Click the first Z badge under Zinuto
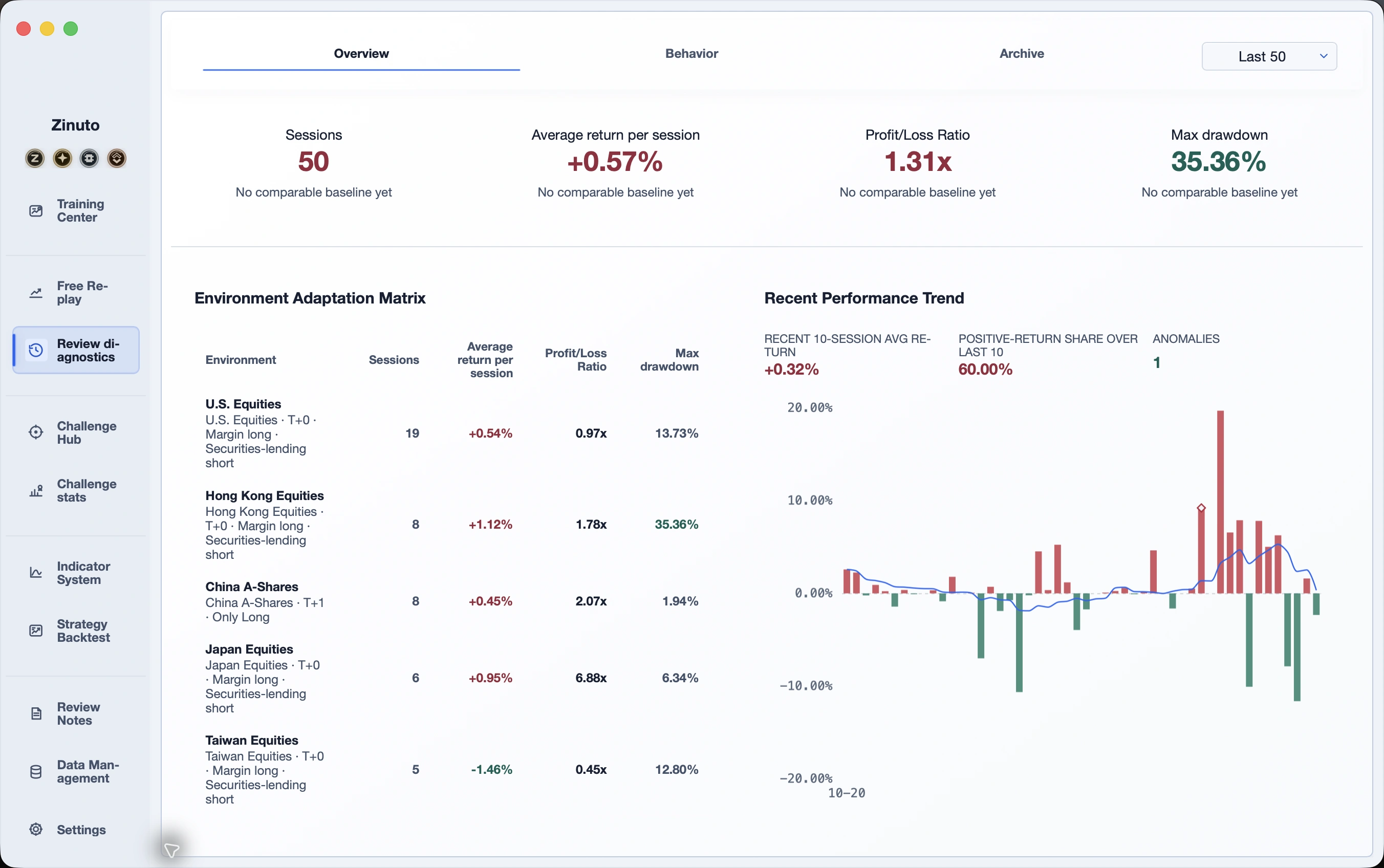1384x868 pixels. (x=35, y=158)
